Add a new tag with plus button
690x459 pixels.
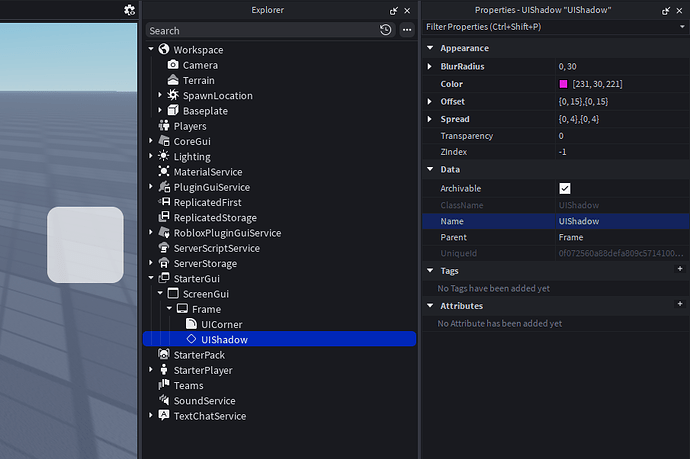(680, 268)
